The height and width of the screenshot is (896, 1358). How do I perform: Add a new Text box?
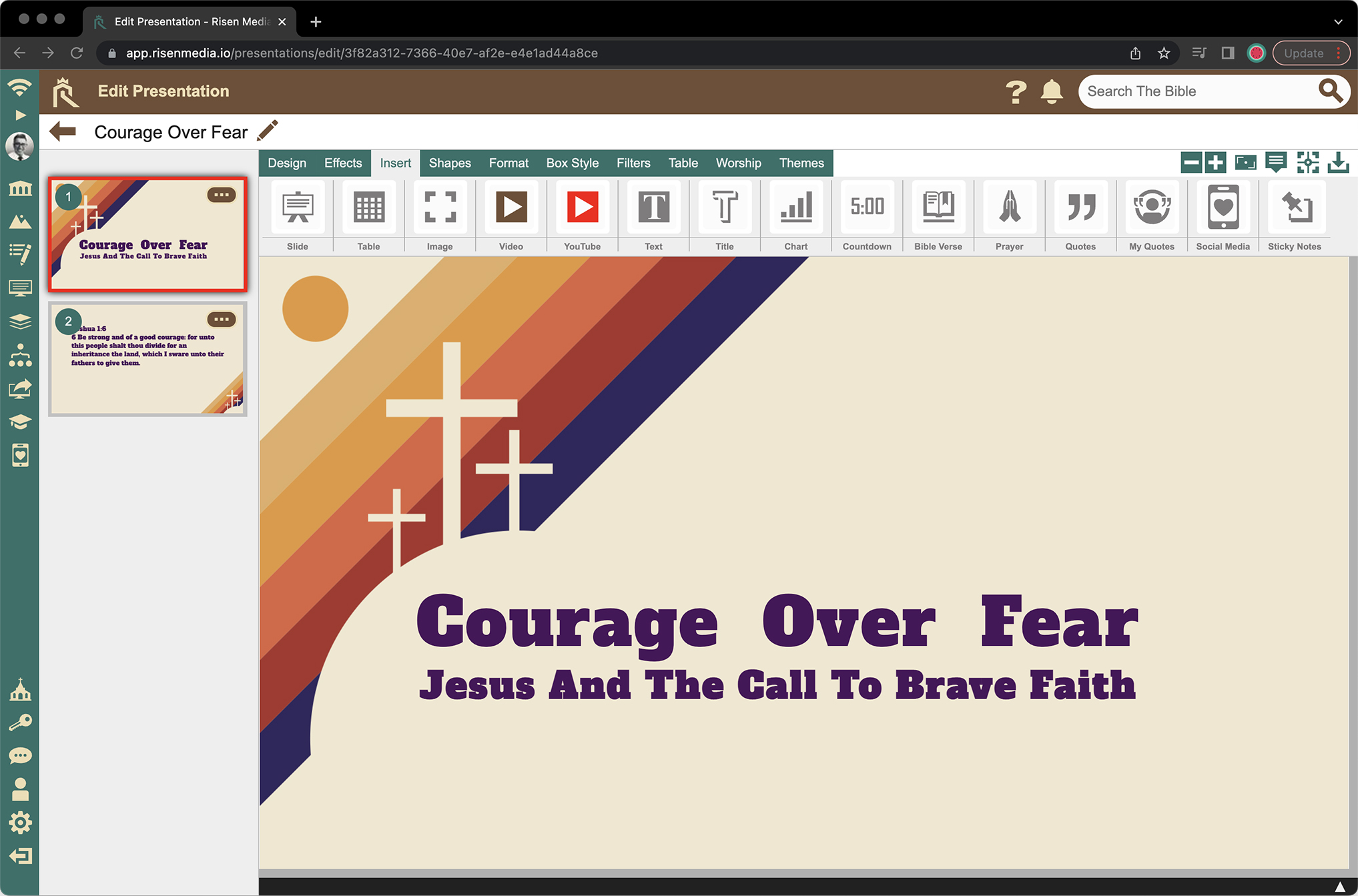pos(653,207)
